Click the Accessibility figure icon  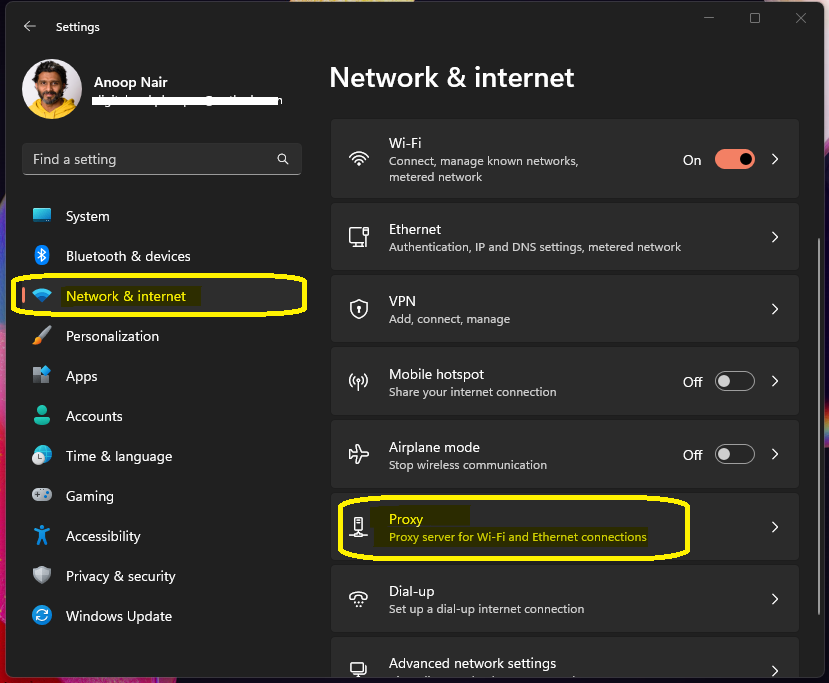click(42, 535)
